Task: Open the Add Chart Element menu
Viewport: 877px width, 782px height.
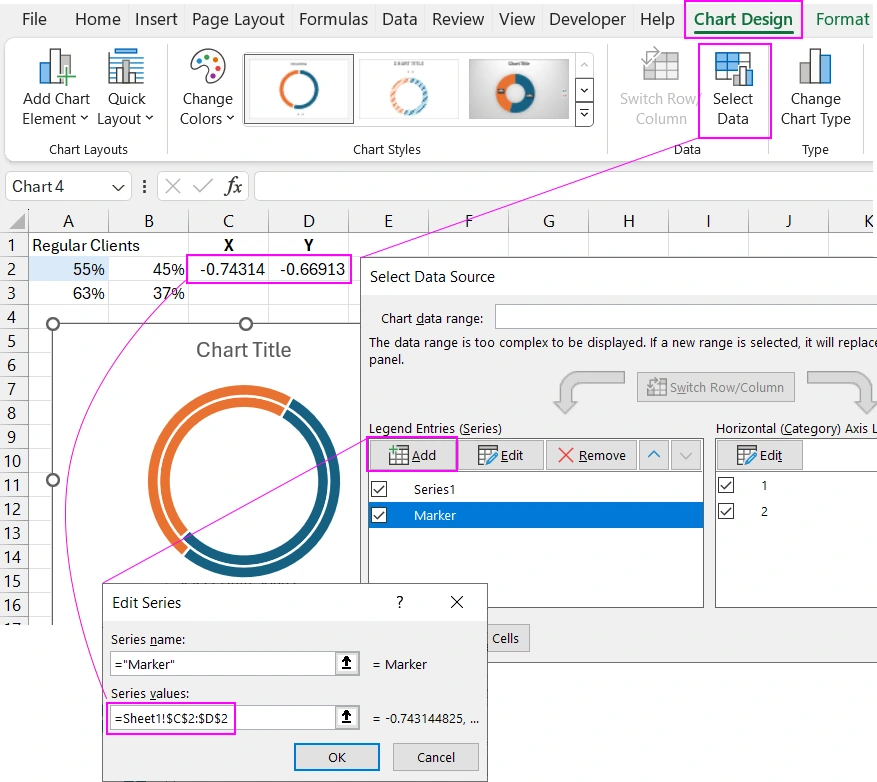Action: [55, 85]
